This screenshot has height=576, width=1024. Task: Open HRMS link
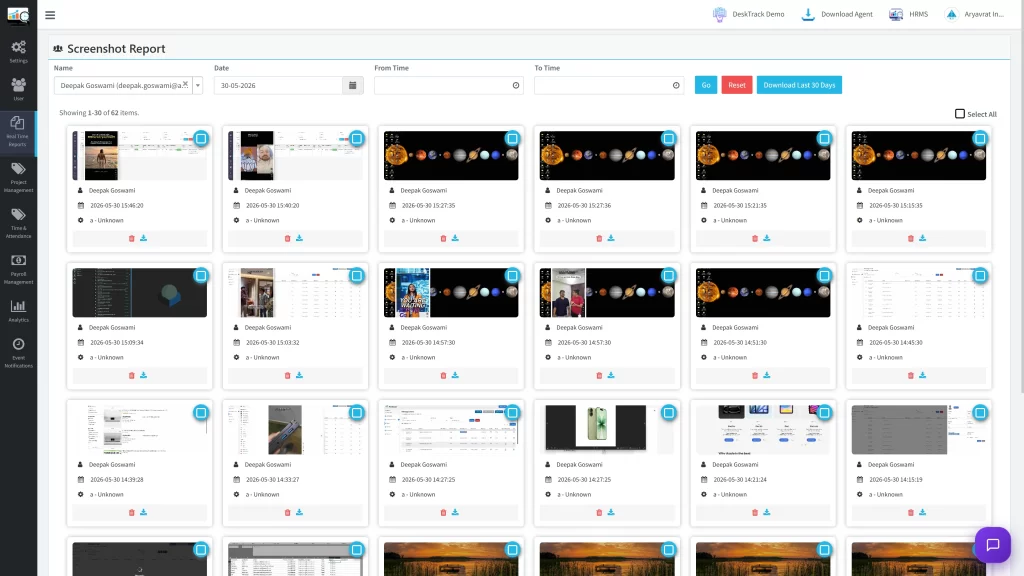pos(908,14)
